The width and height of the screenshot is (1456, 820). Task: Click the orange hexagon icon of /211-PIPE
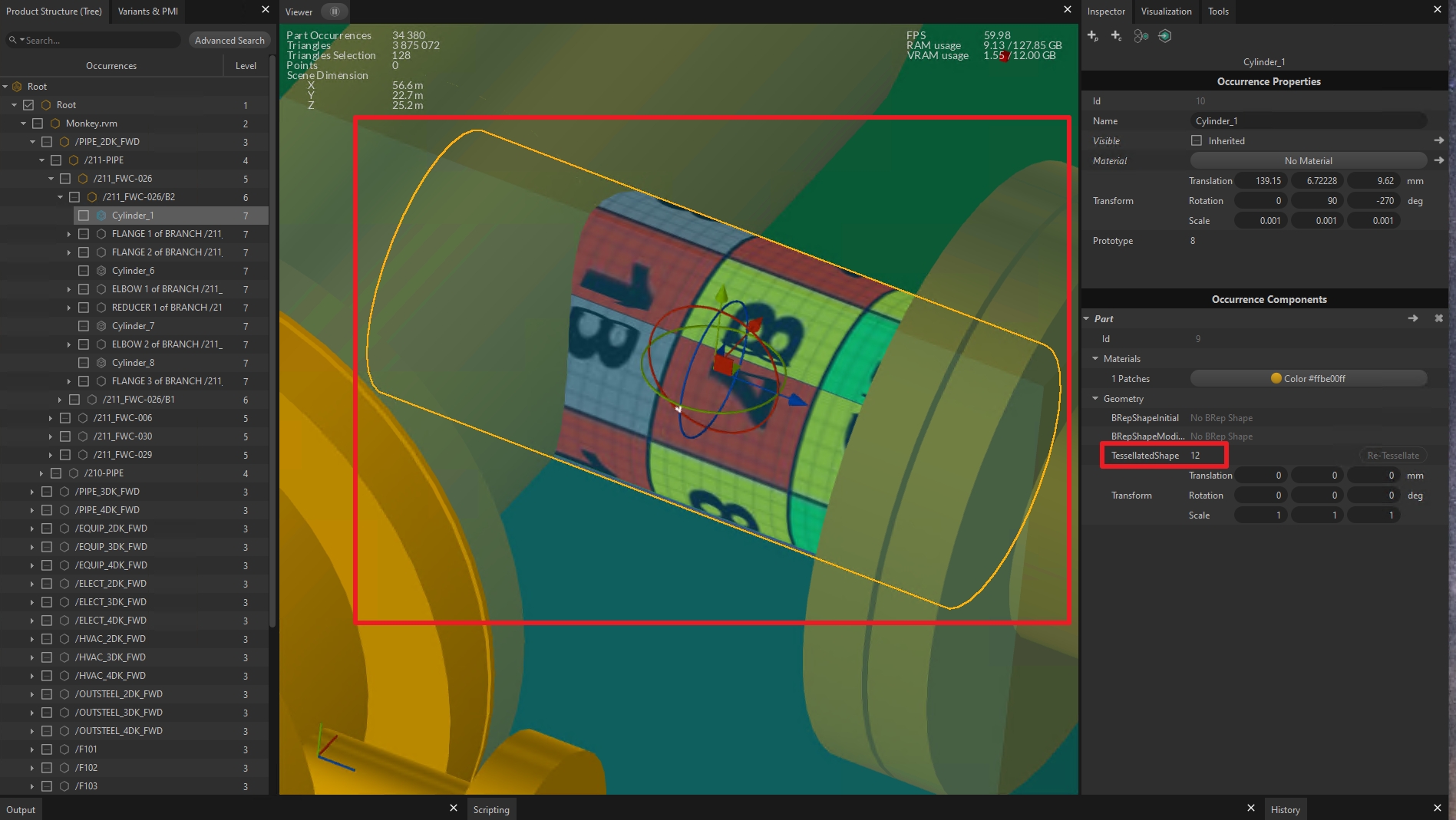coord(74,160)
